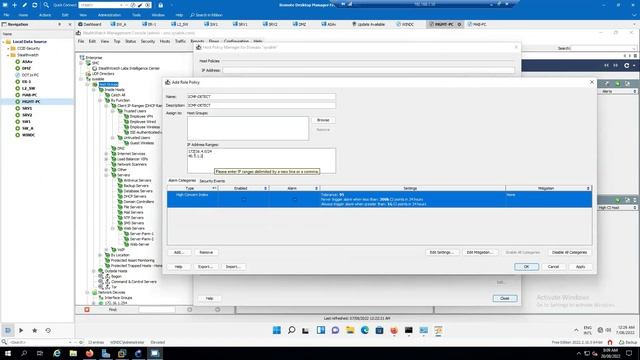The image size is (640, 360).
Task: Expand the Internet Services tree node
Action: point(107,153)
